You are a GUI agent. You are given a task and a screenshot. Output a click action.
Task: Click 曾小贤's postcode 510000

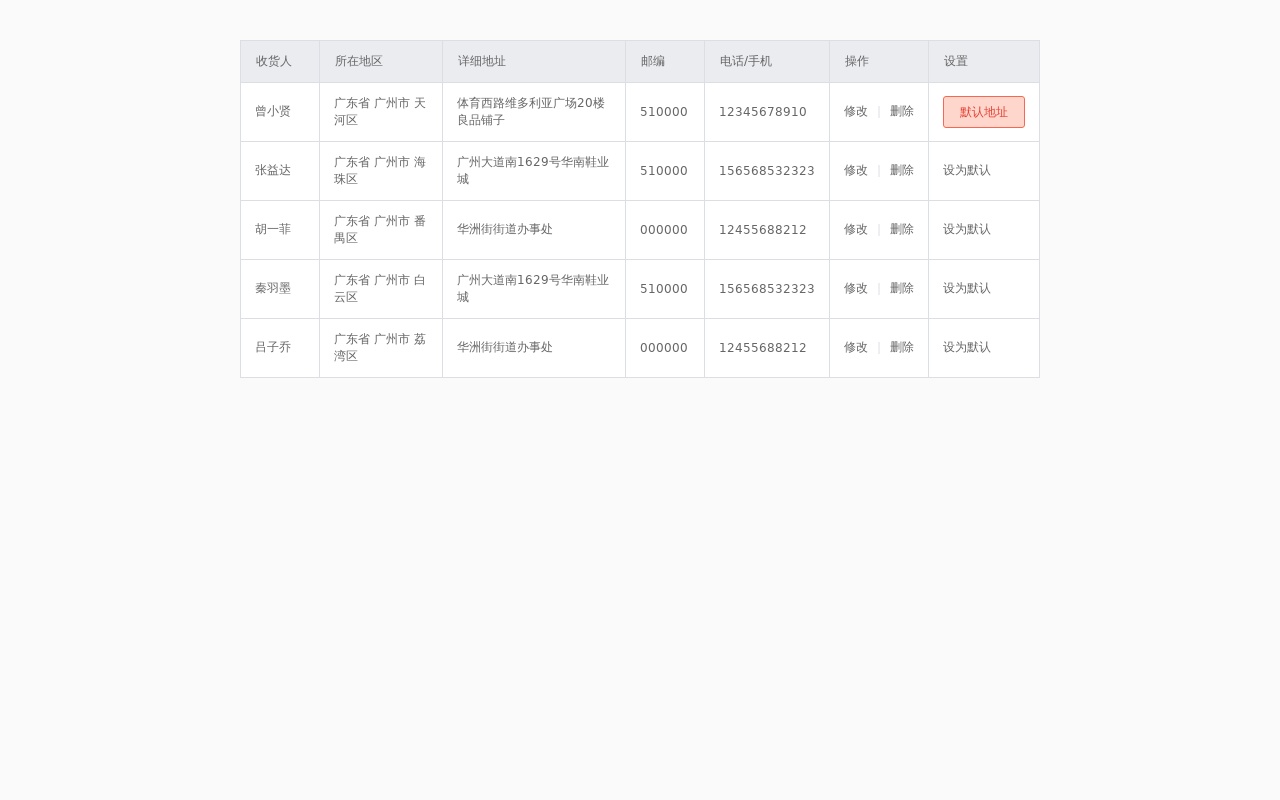pos(664,111)
